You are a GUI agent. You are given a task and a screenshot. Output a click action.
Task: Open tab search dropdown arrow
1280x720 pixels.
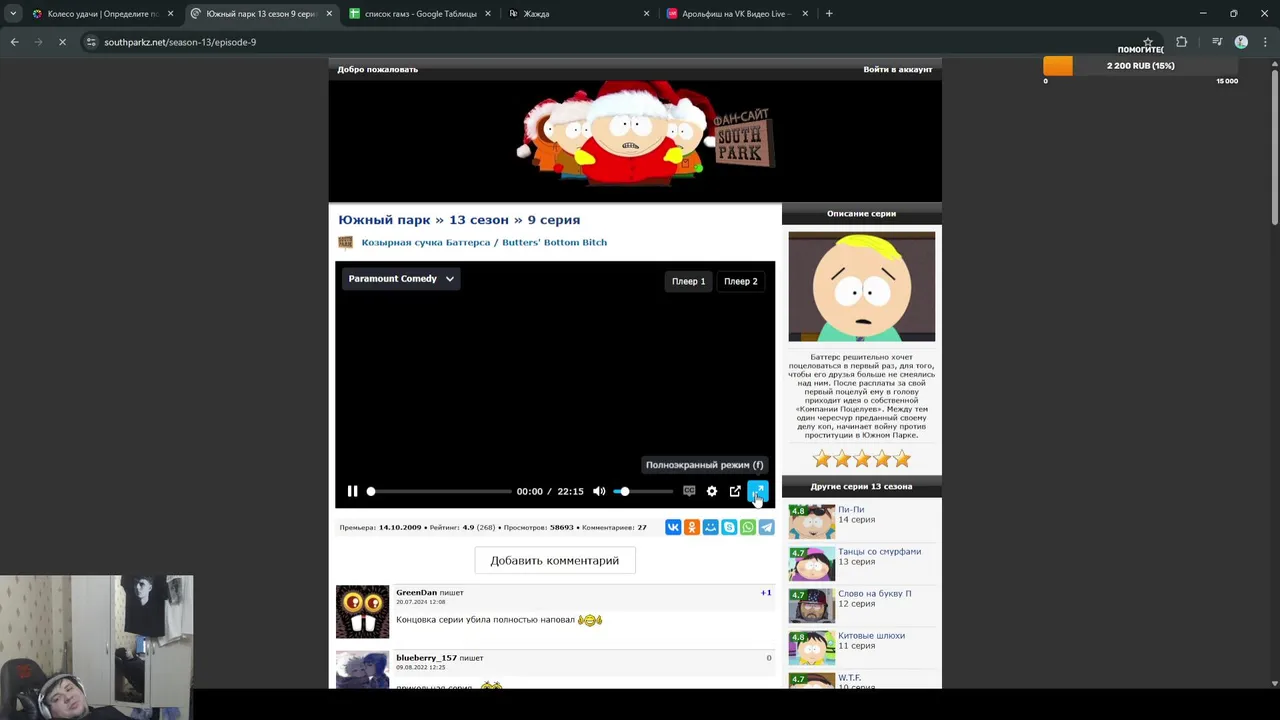[x=13, y=14]
